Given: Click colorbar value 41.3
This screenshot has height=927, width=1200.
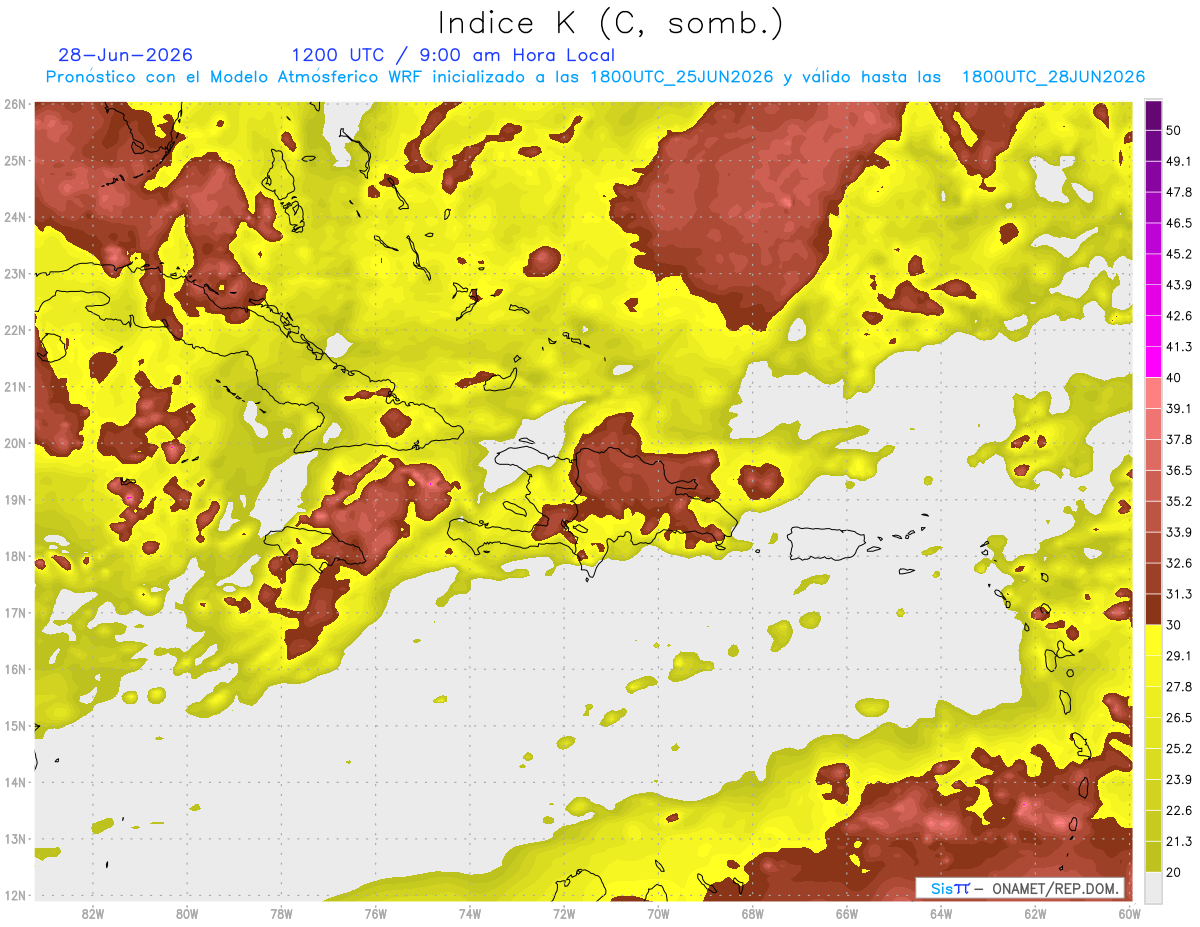Looking at the screenshot, I should tap(1180, 347).
